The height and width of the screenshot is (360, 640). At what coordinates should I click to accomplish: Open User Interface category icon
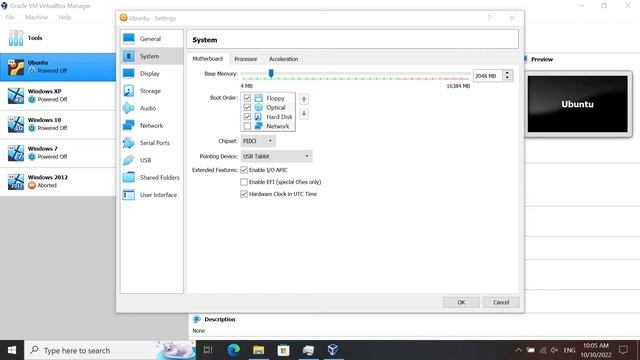click(129, 195)
